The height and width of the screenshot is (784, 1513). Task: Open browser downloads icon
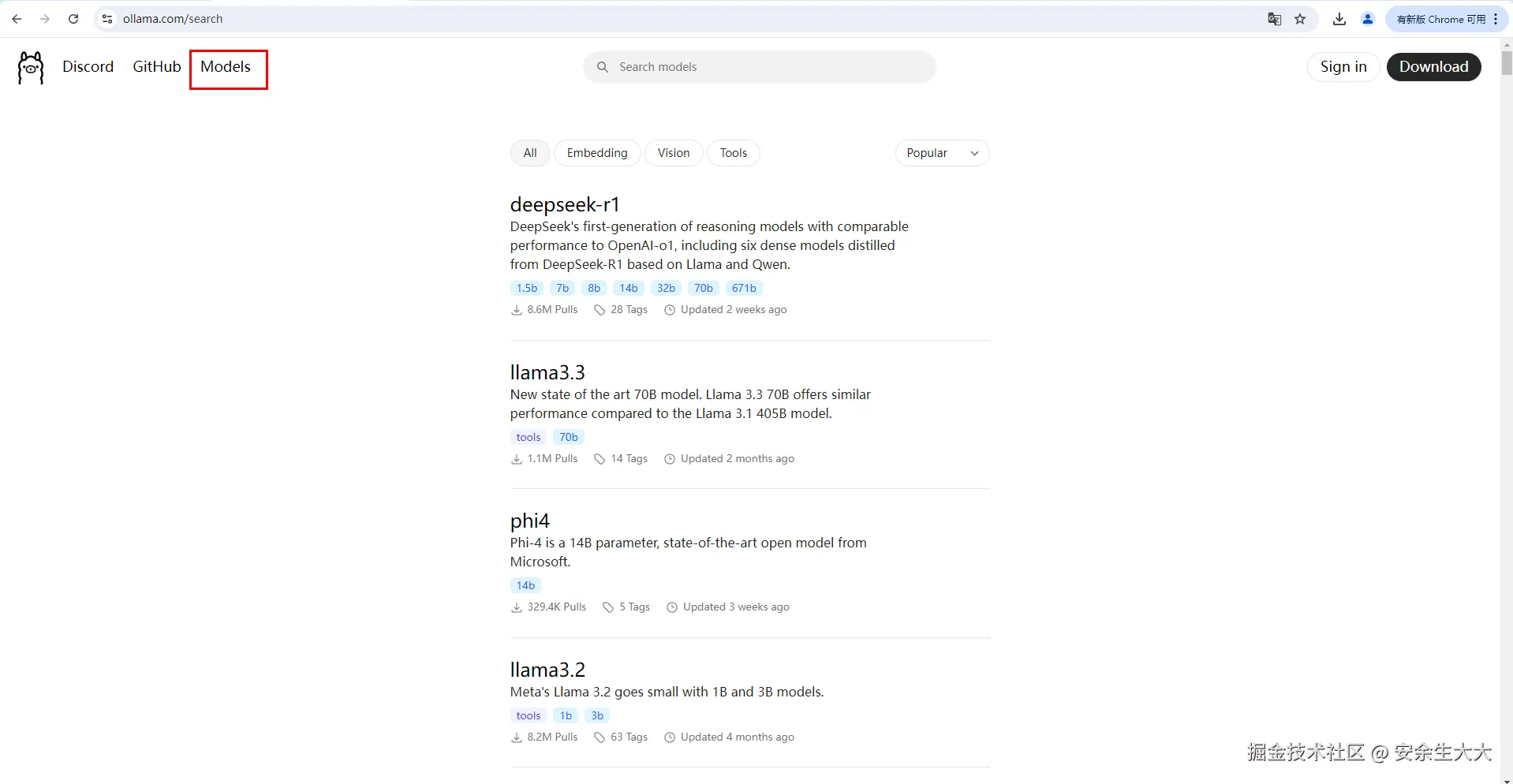1339,19
